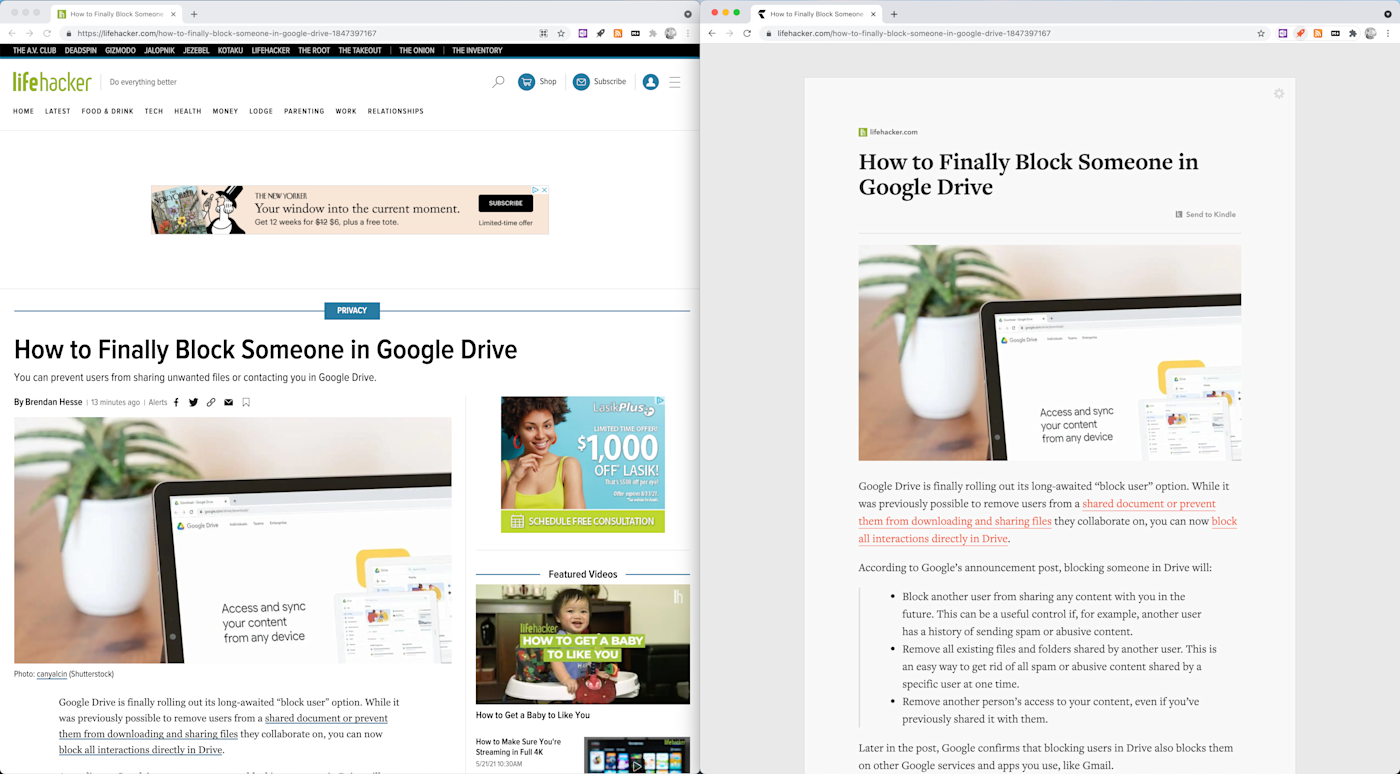
Task: Go back in right window
Action: point(712,33)
